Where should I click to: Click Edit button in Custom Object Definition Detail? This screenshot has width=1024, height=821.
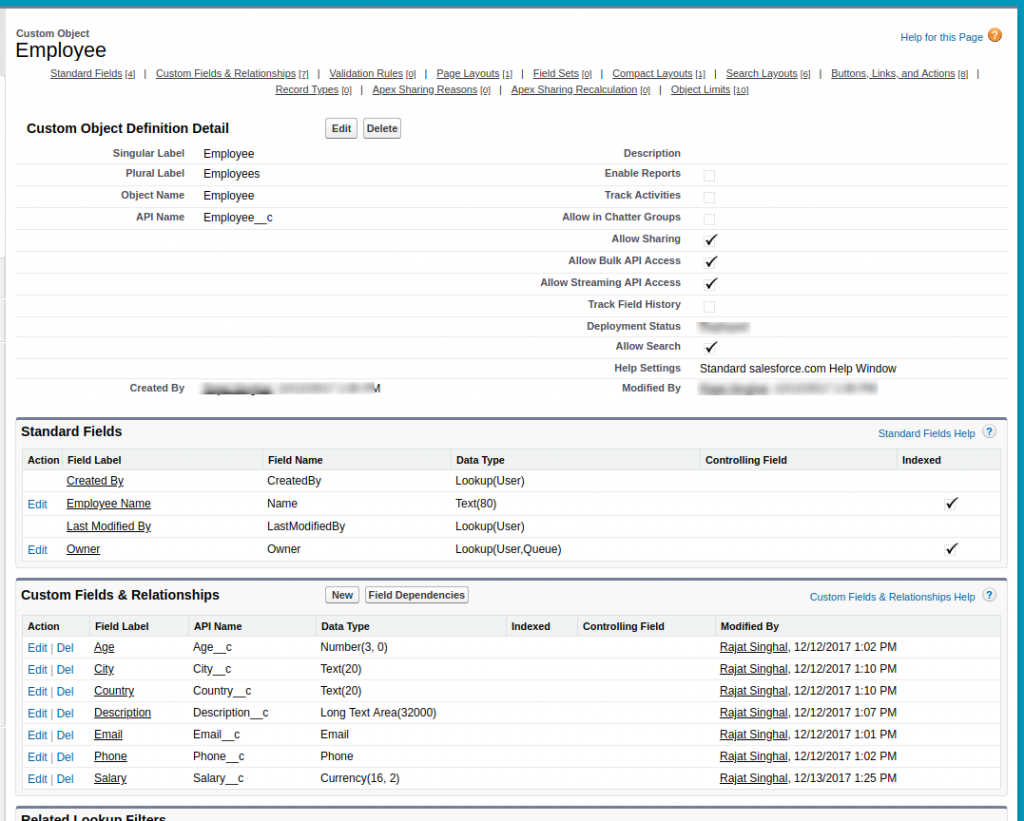click(341, 129)
